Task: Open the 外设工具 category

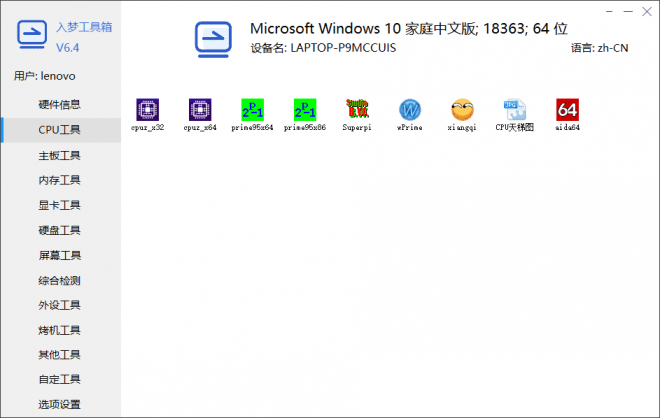Action: click(x=61, y=305)
